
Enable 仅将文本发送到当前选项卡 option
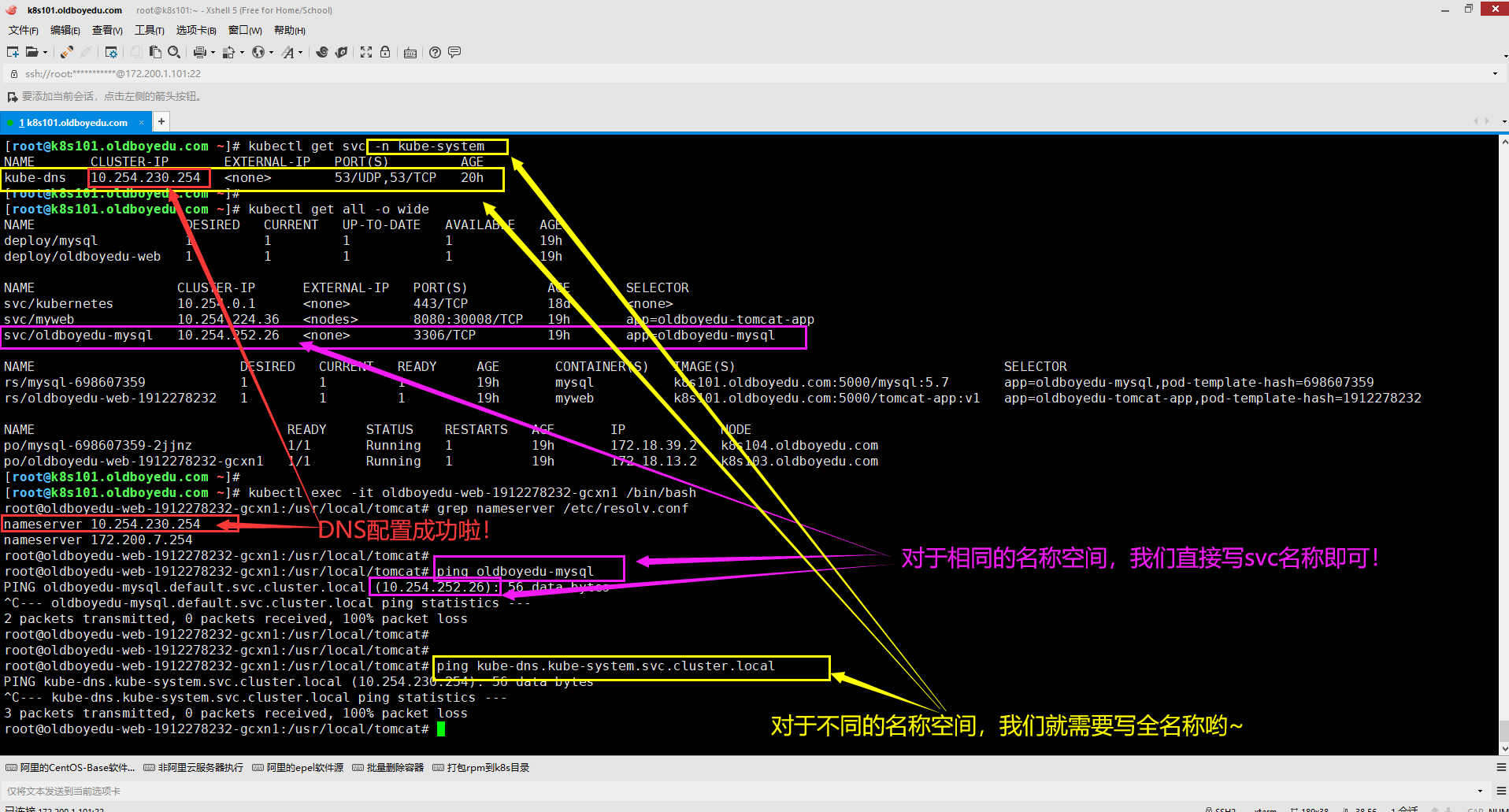pyautogui.click(x=63, y=791)
